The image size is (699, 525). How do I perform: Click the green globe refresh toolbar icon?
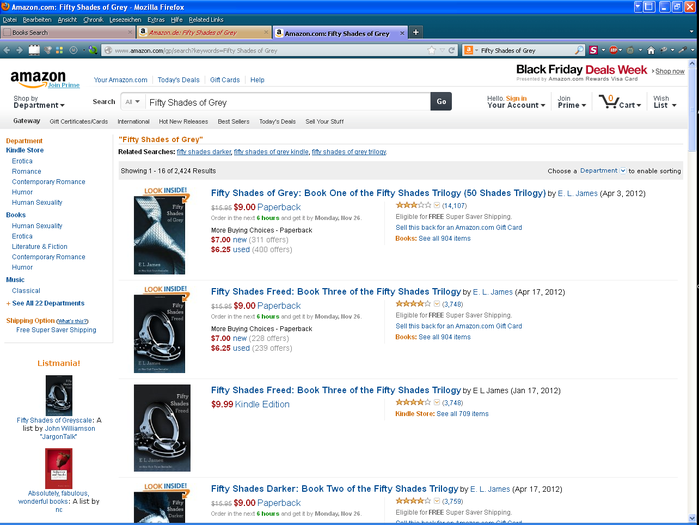(x=93, y=50)
